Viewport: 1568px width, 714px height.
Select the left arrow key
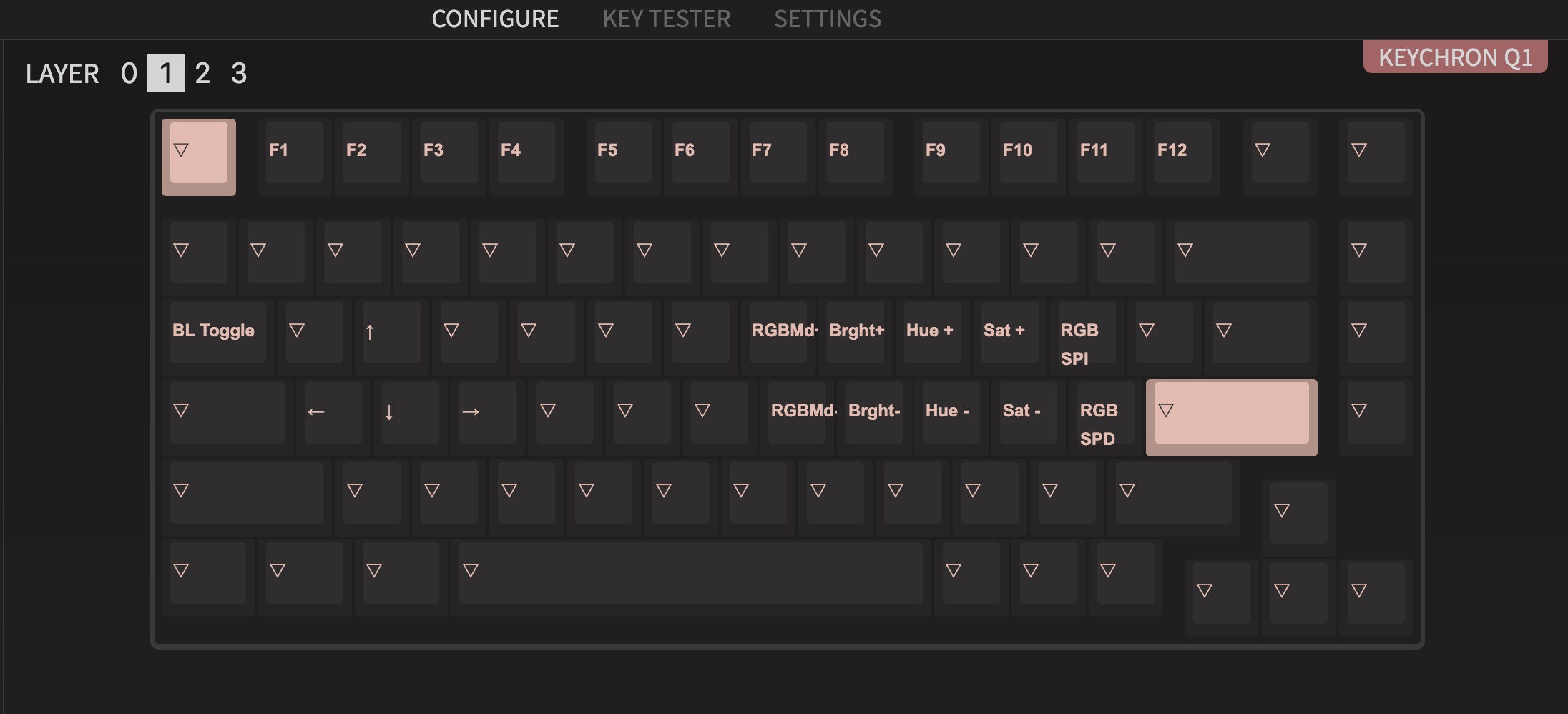click(333, 418)
